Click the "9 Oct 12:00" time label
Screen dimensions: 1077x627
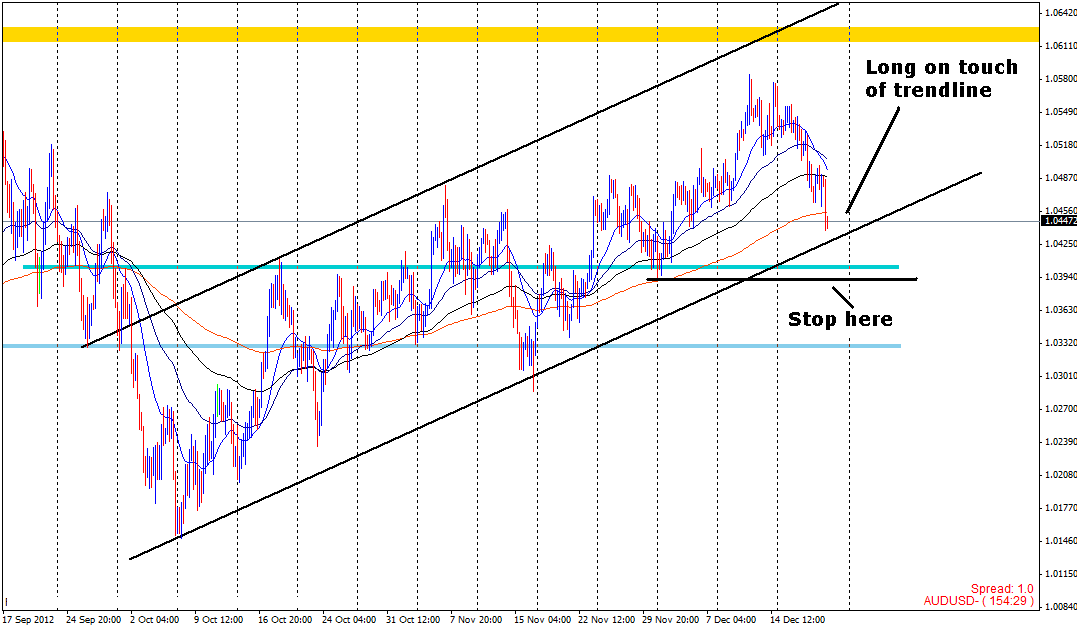(x=218, y=619)
